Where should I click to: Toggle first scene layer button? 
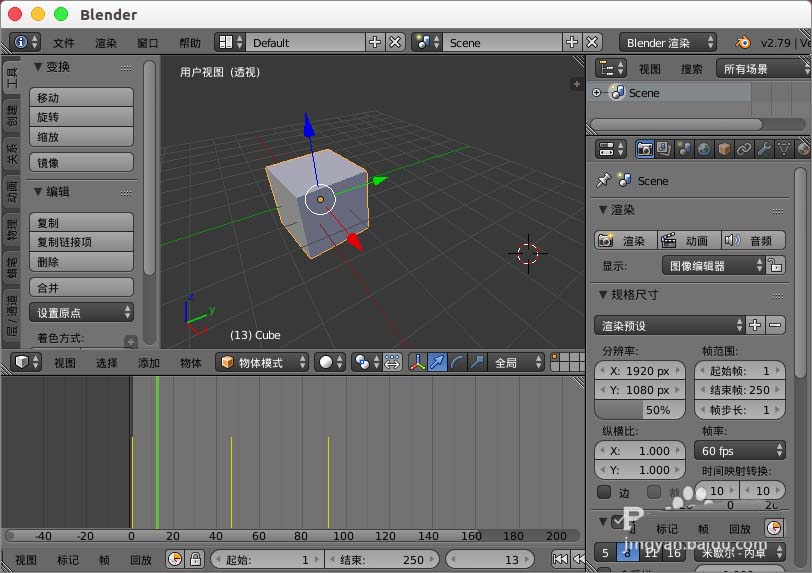[555, 357]
